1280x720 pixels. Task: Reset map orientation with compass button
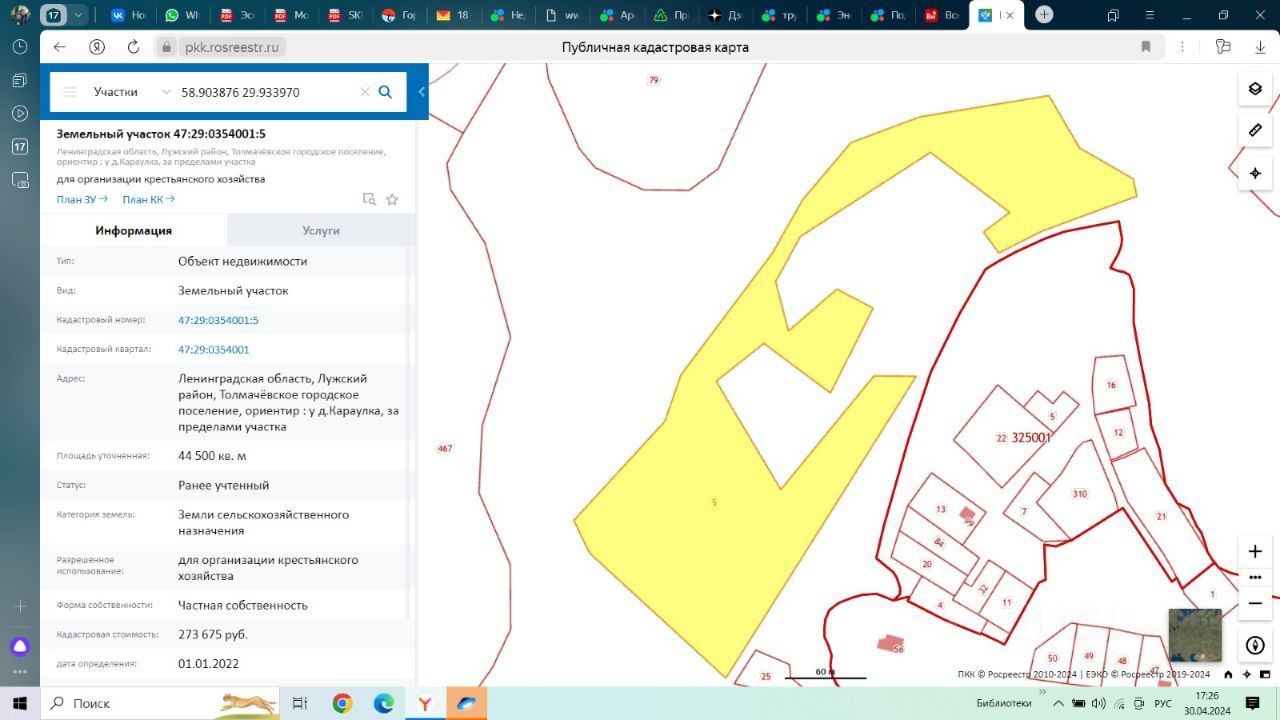[x=1255, y=646]
